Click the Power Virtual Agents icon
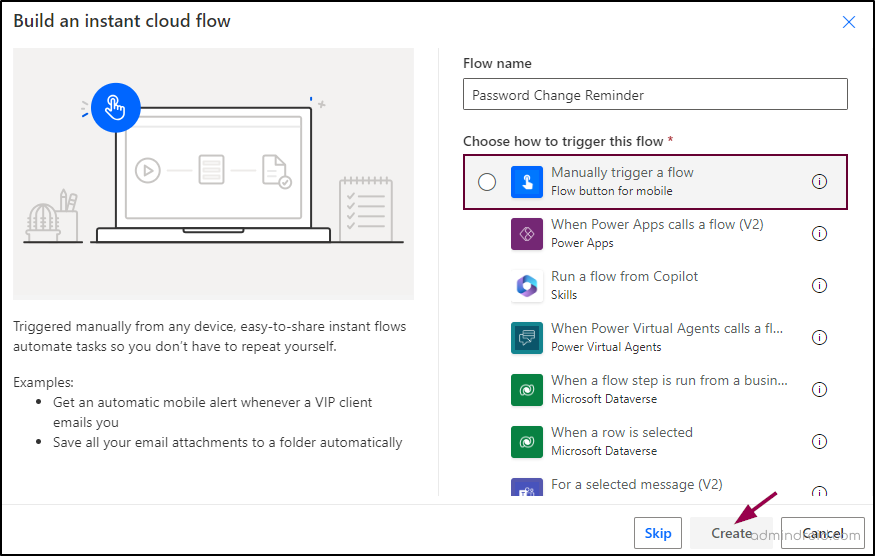The height and width of the screenshot is (556, 875). point(526,338)
